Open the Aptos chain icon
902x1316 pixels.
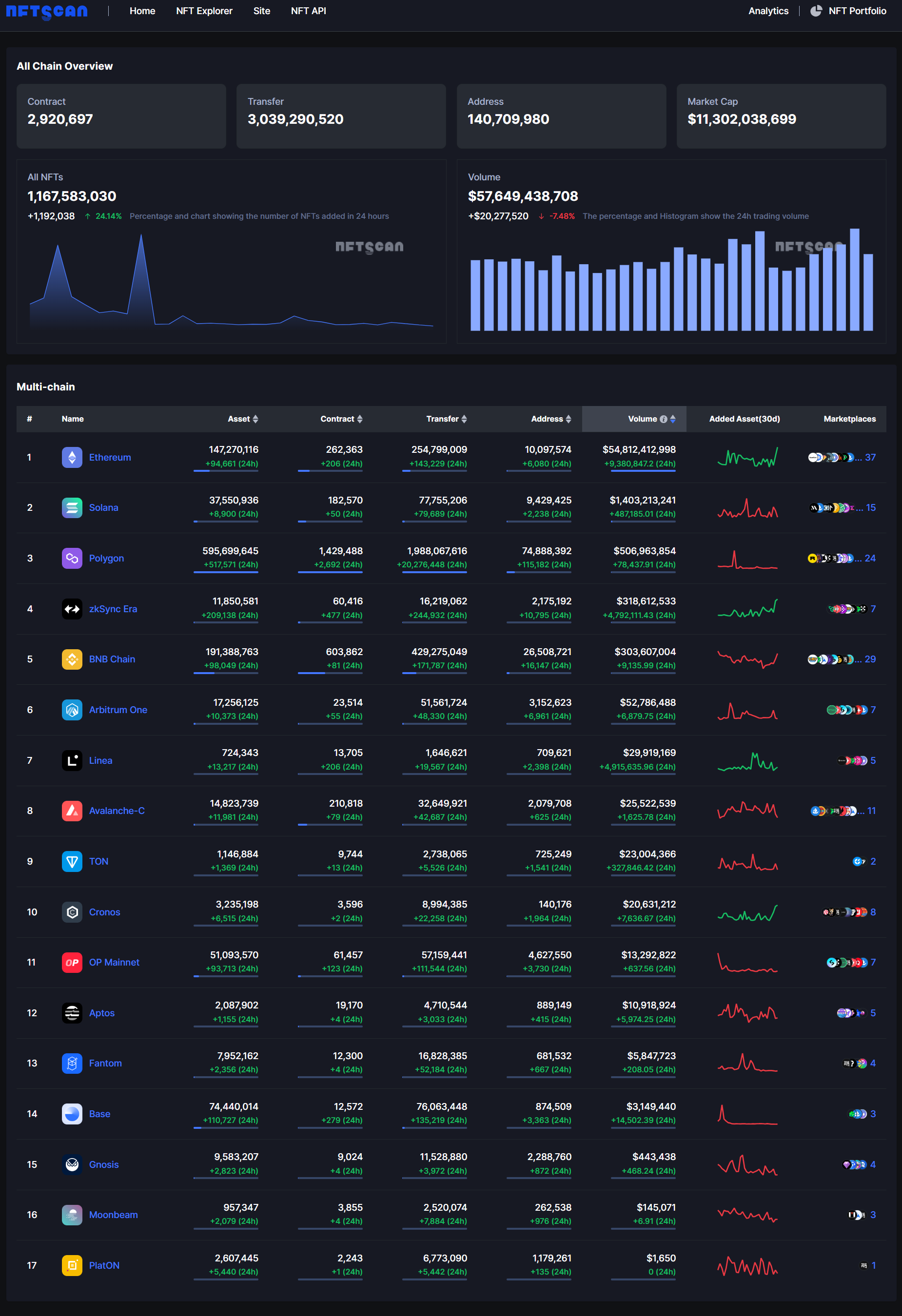[72, 1013]
